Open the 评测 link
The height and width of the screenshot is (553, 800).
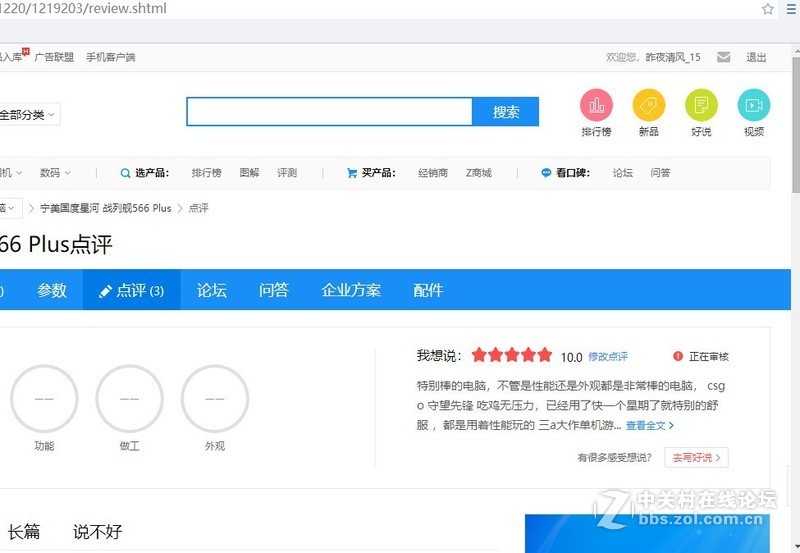287,173
